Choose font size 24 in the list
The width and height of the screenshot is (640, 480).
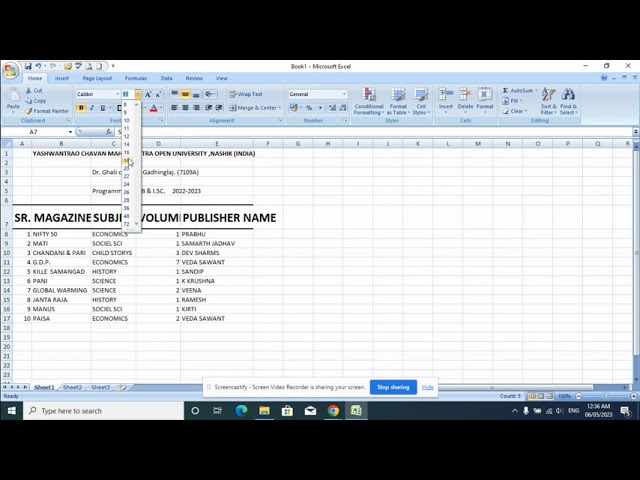[127, 184]
